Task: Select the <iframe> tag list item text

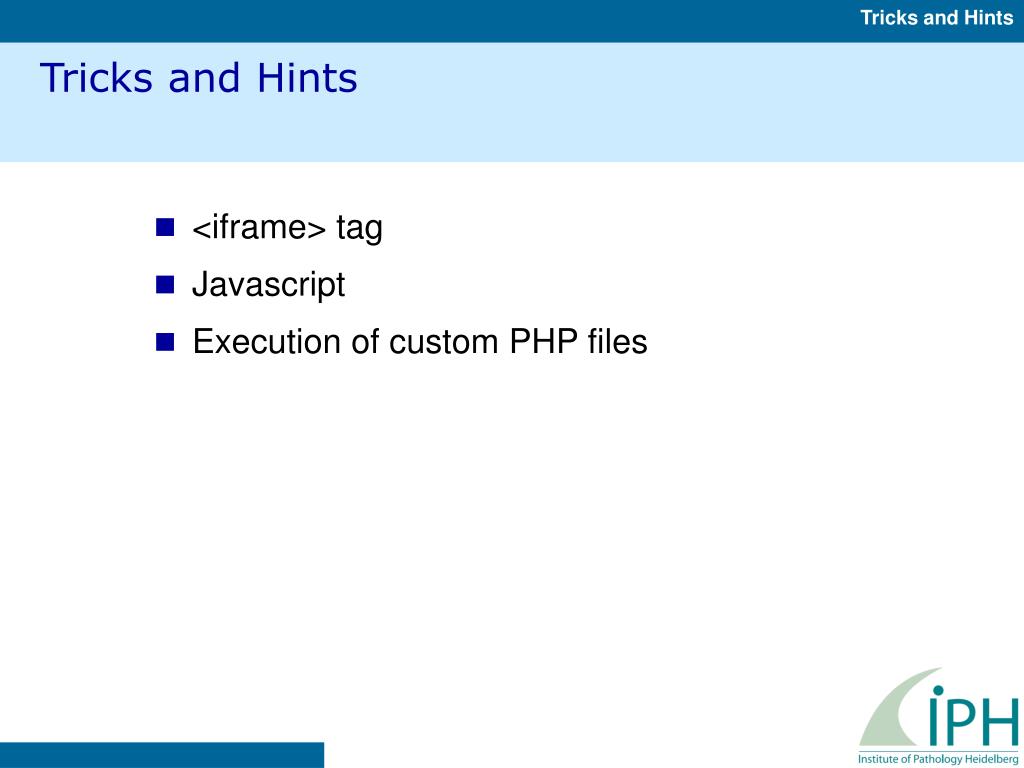Action: (287, 229)
